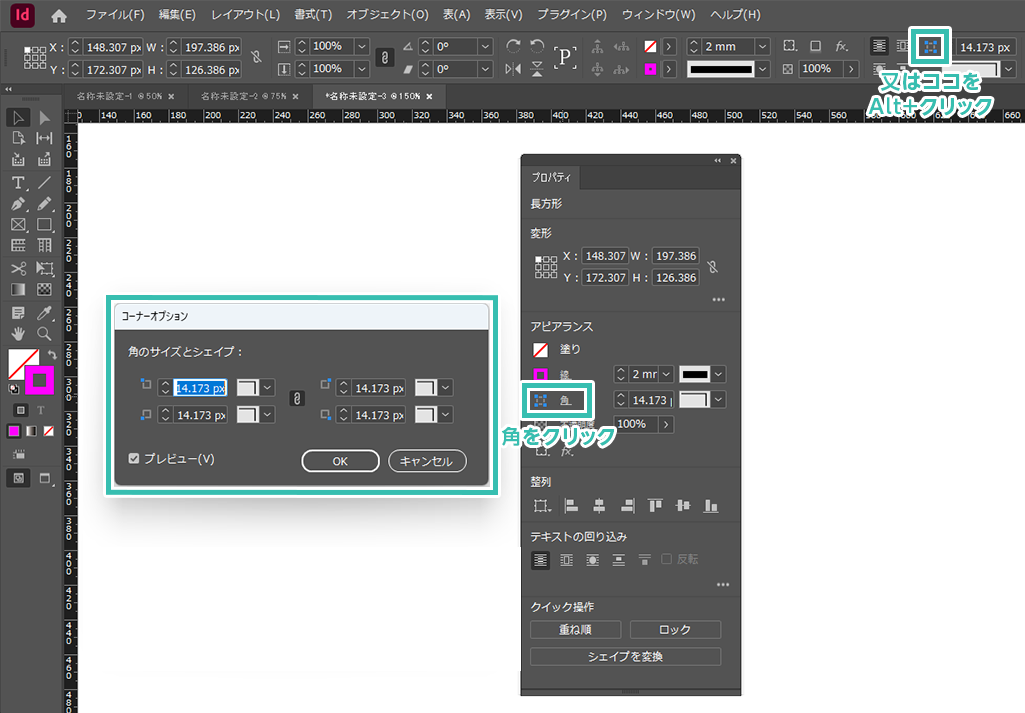
Task: Open the 書式(T) menu
Action: tap(313, 14)
